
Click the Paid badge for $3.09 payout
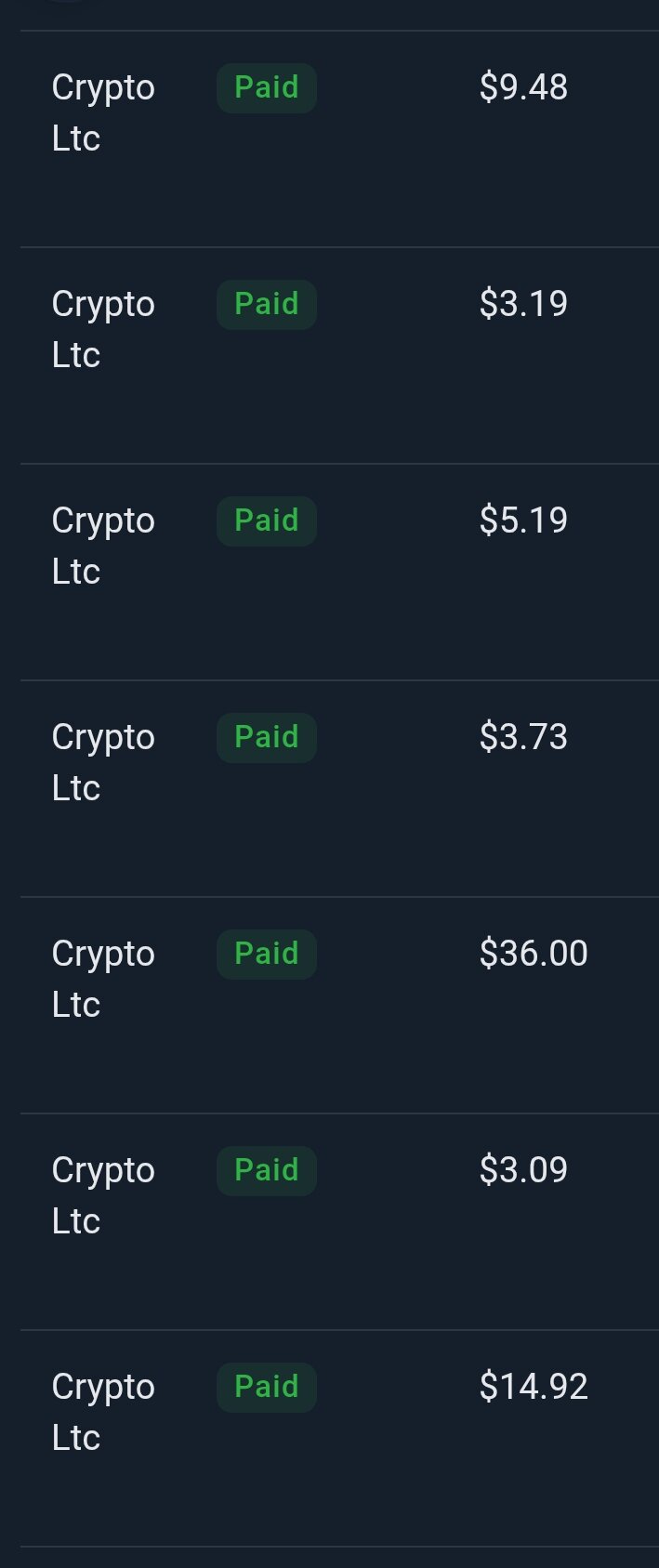tap(267, 1171)
